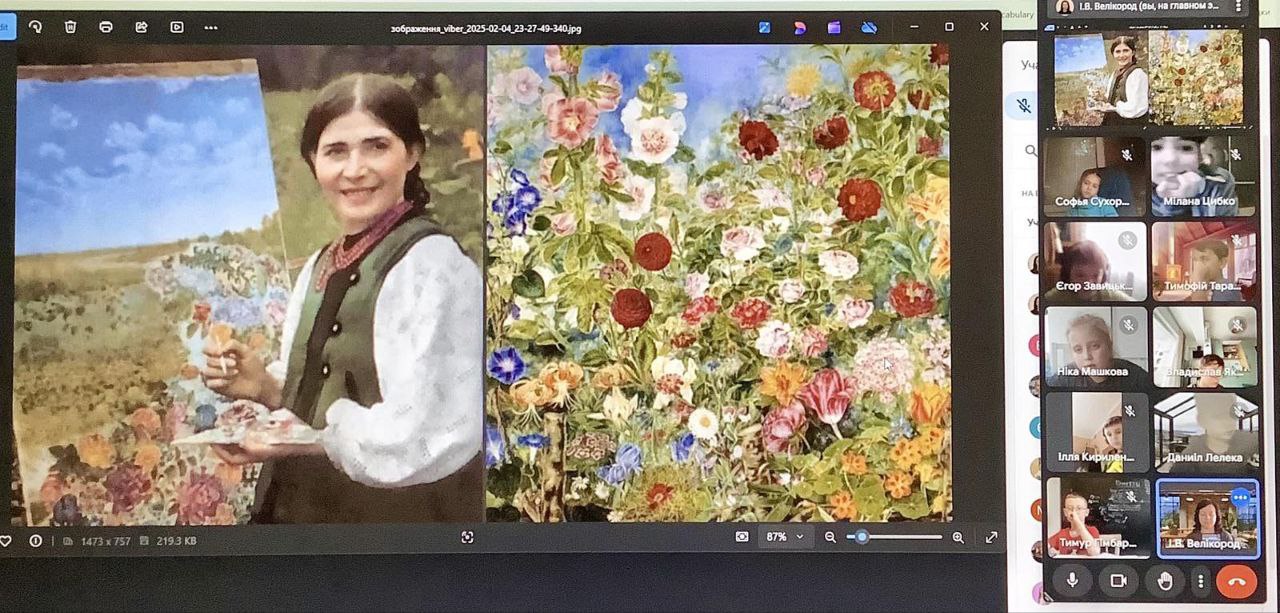
Task: Share the image via the share icon
Action: click(x=141, y=27)
